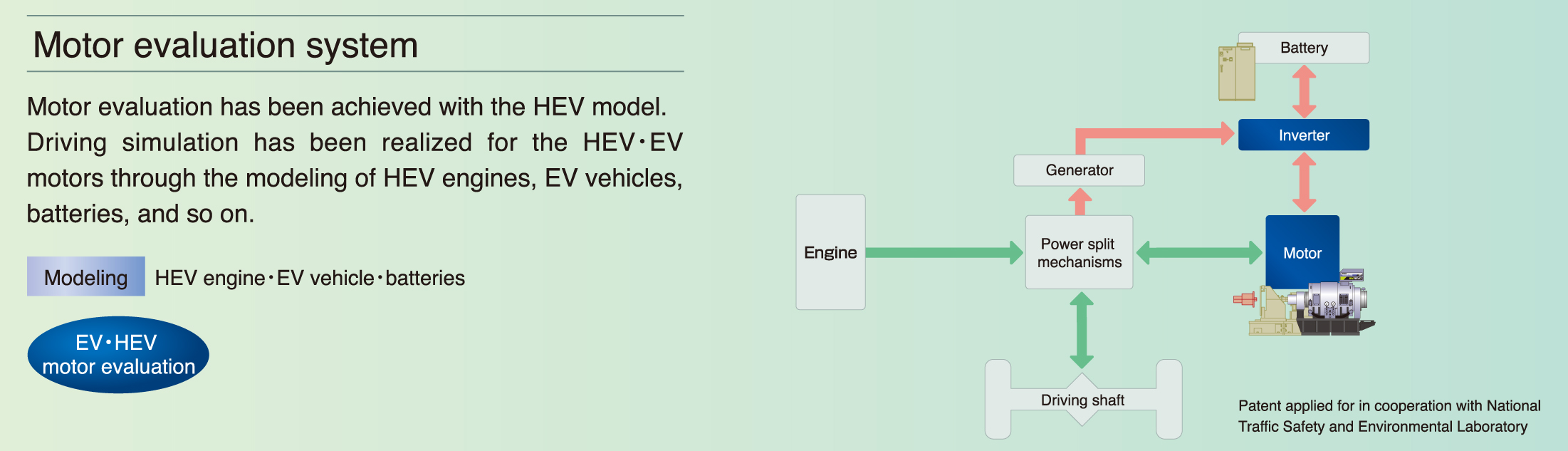Image resolution: width=1568 pixels, height=451 pixels.
Task: Click the green arrow from Engine to Power split
Action: (944, 252)
